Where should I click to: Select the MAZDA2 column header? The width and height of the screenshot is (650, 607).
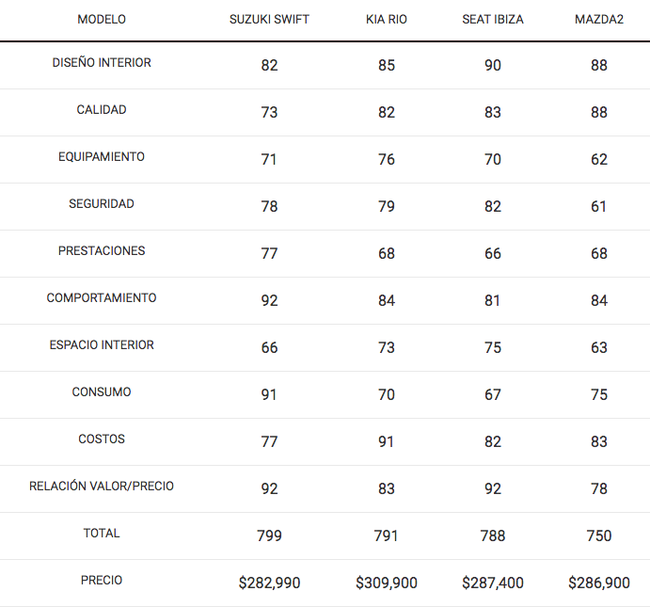click(599, 19)
